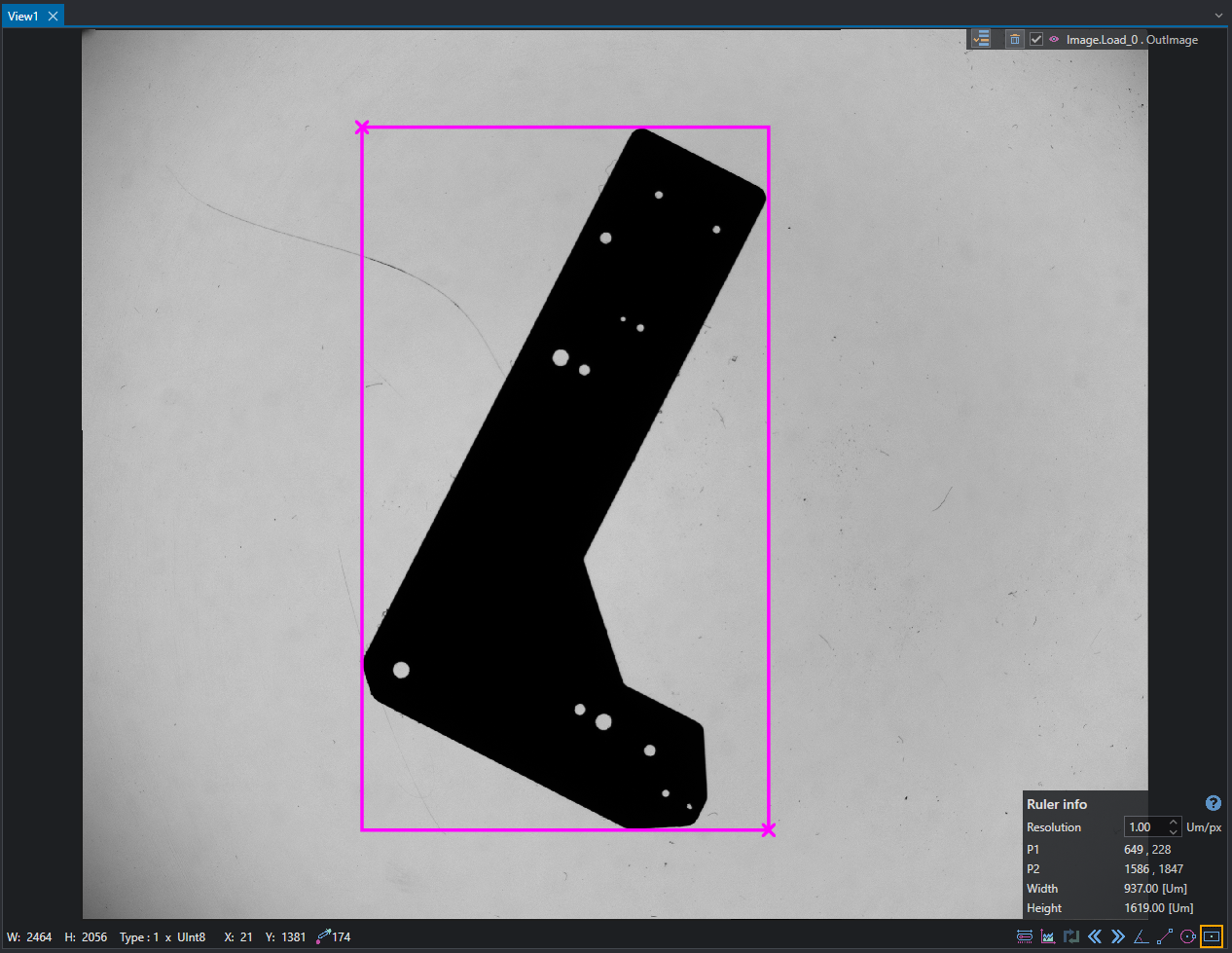Open the Ruler info help icon
The image size is (1232, 953).
pyautogui.click(x=1214, y=803)
